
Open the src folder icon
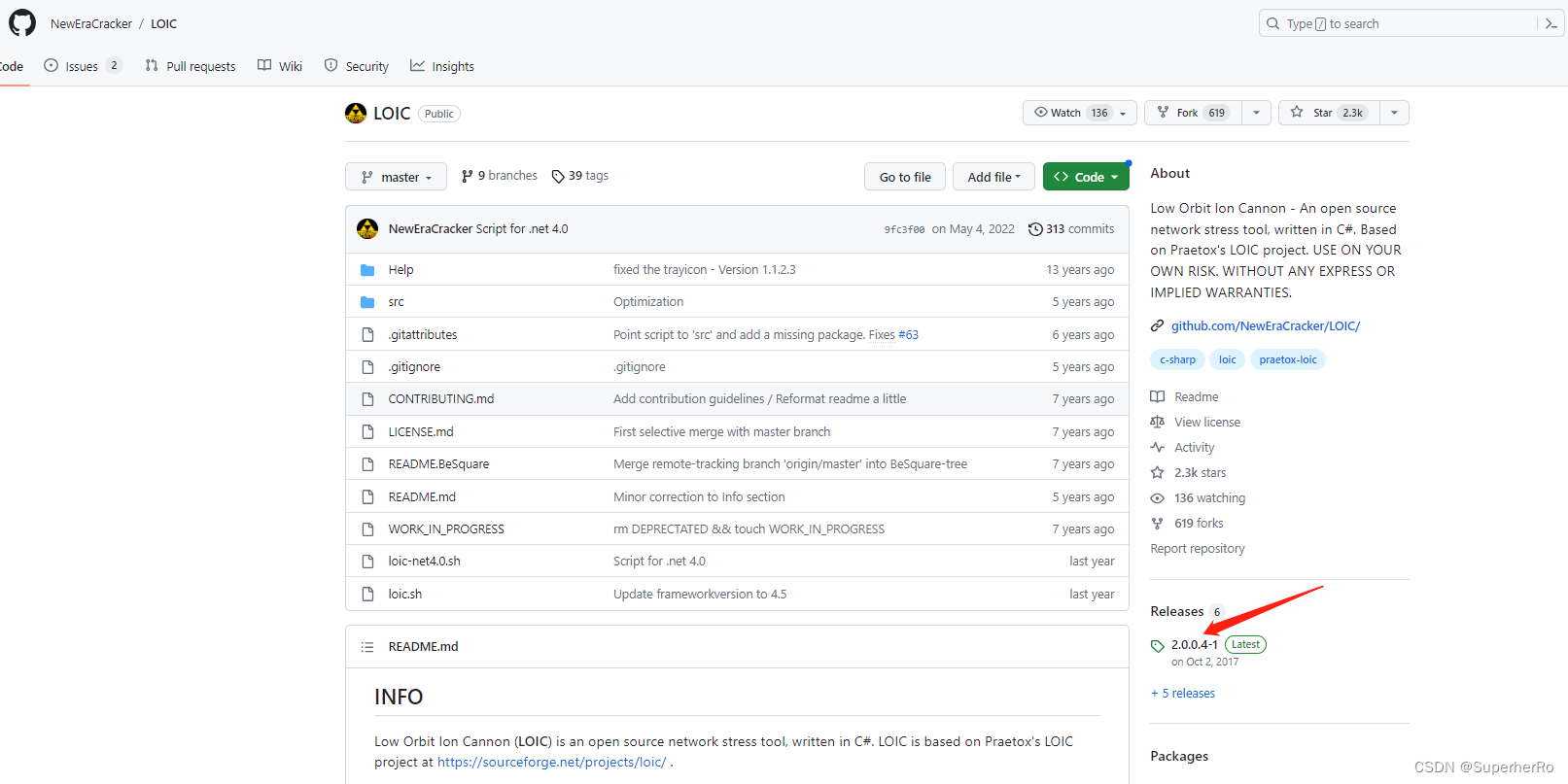pyautogui.click(x=367, y=302)
